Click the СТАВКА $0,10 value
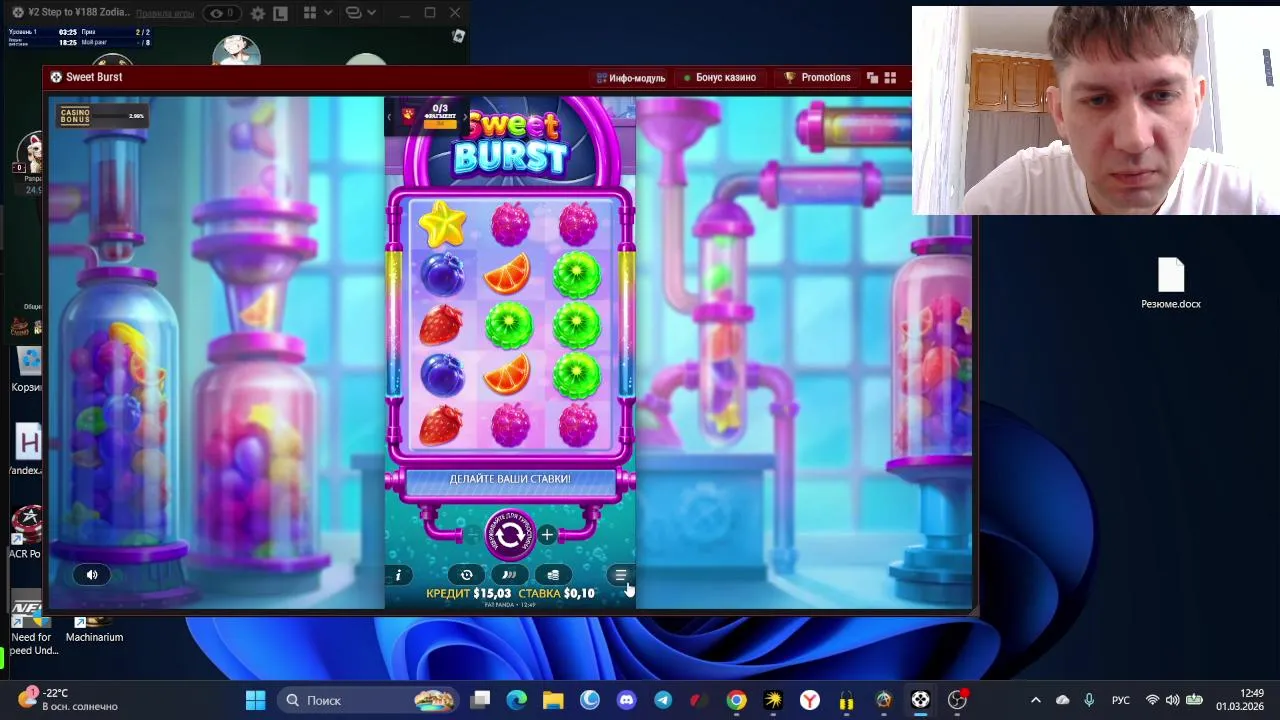Viewport: 1280px width, 720px height. point(557,594)
